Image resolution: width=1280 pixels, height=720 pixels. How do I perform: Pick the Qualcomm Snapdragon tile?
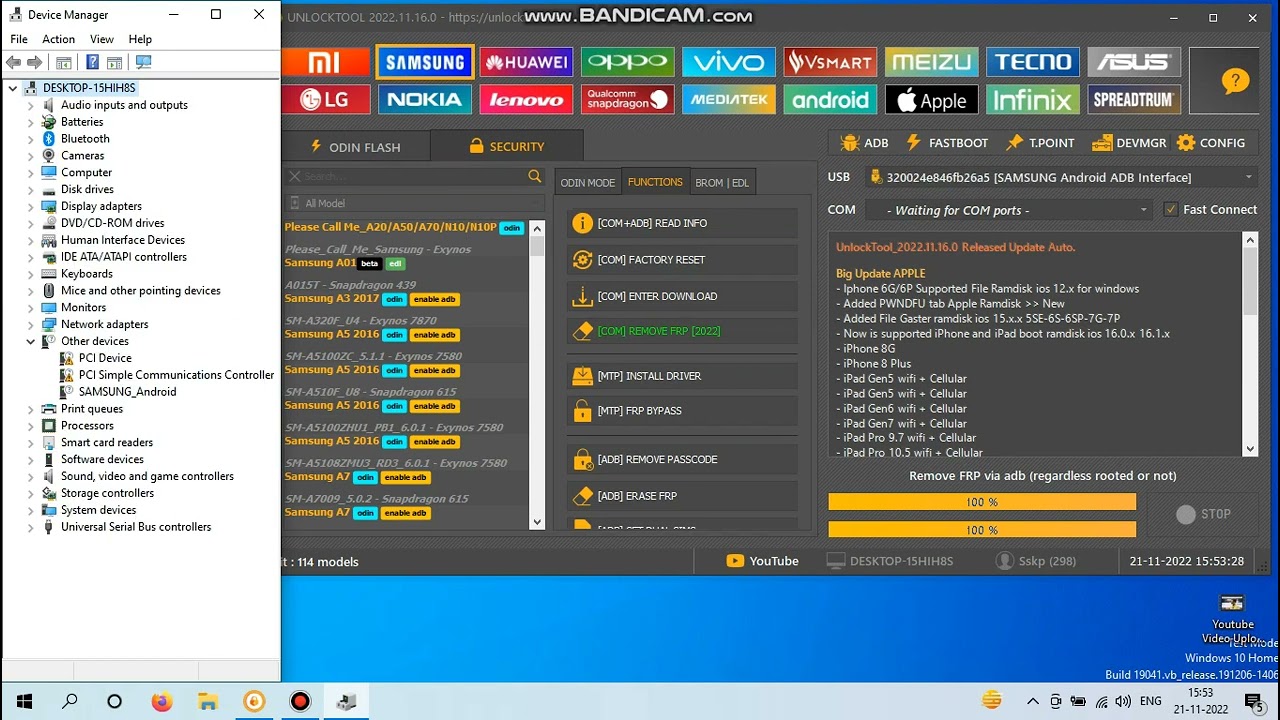(627, 99)
